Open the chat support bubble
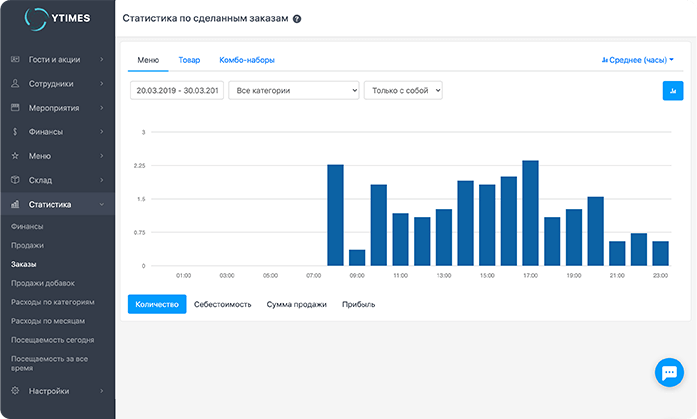The image size is (697, 419). click(x=668, y=372)
